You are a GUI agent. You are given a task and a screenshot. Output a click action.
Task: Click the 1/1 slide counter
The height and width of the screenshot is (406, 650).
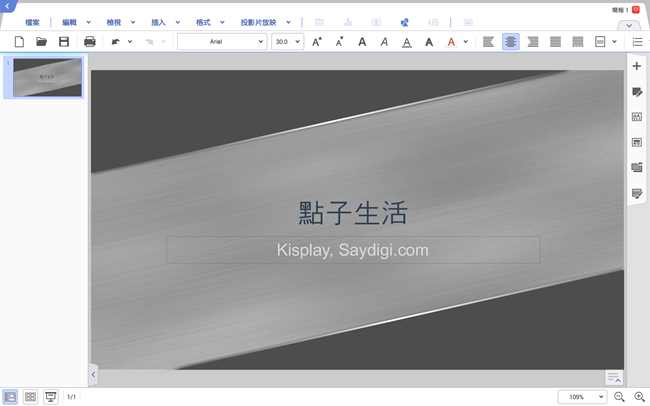coord(71,397)
